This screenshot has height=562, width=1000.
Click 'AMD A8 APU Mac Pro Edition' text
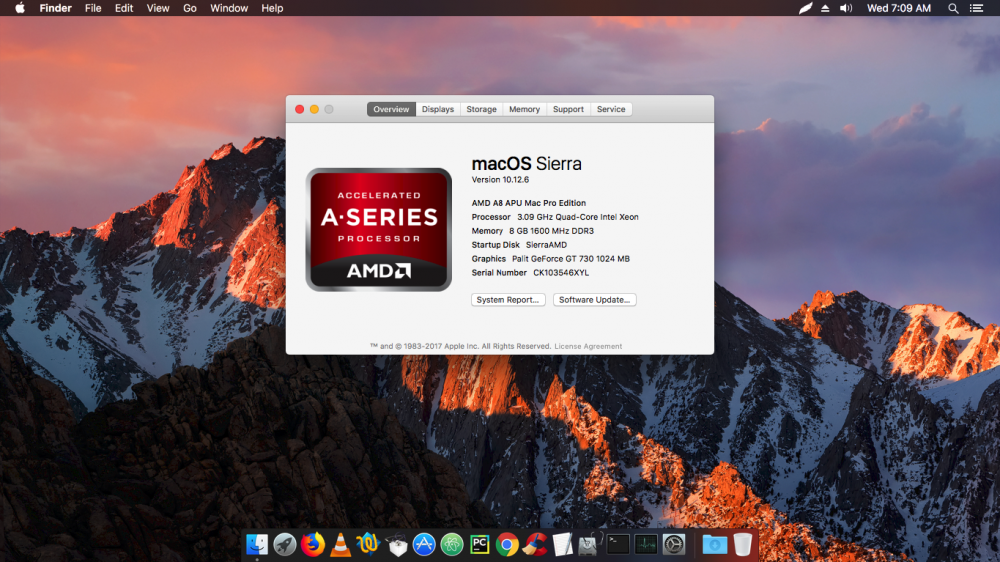pos(529,203)
